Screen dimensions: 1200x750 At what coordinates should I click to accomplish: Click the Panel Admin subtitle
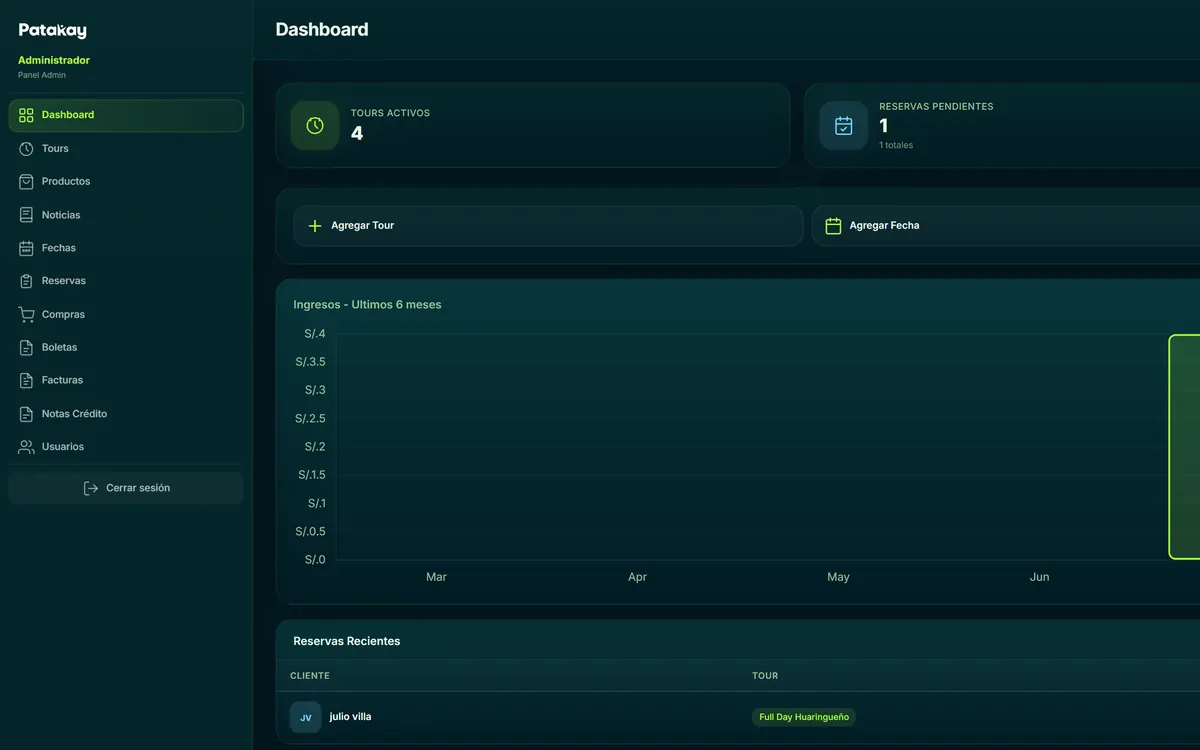click(42, 75)
